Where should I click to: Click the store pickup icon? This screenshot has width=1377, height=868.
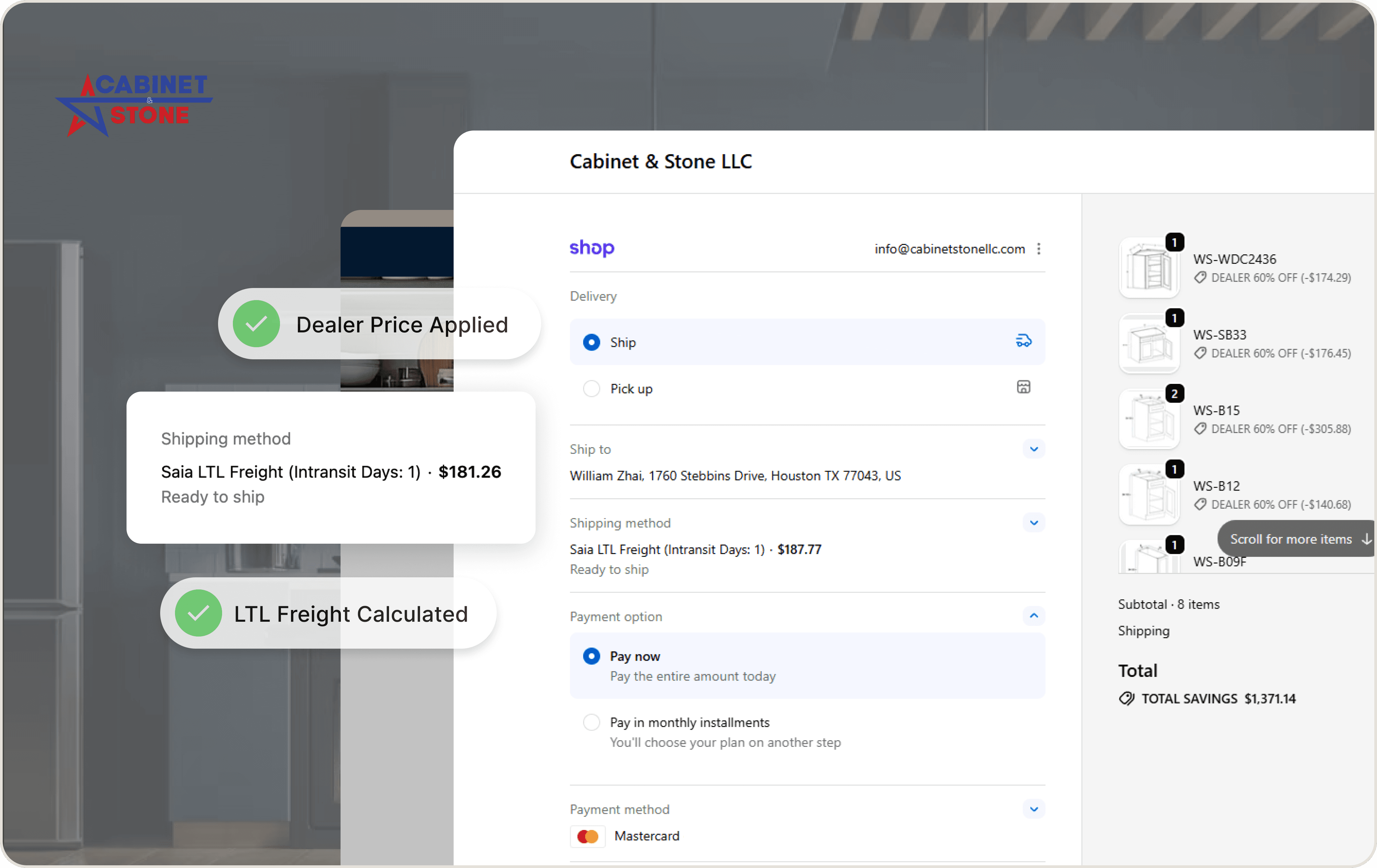[1023, 387]
